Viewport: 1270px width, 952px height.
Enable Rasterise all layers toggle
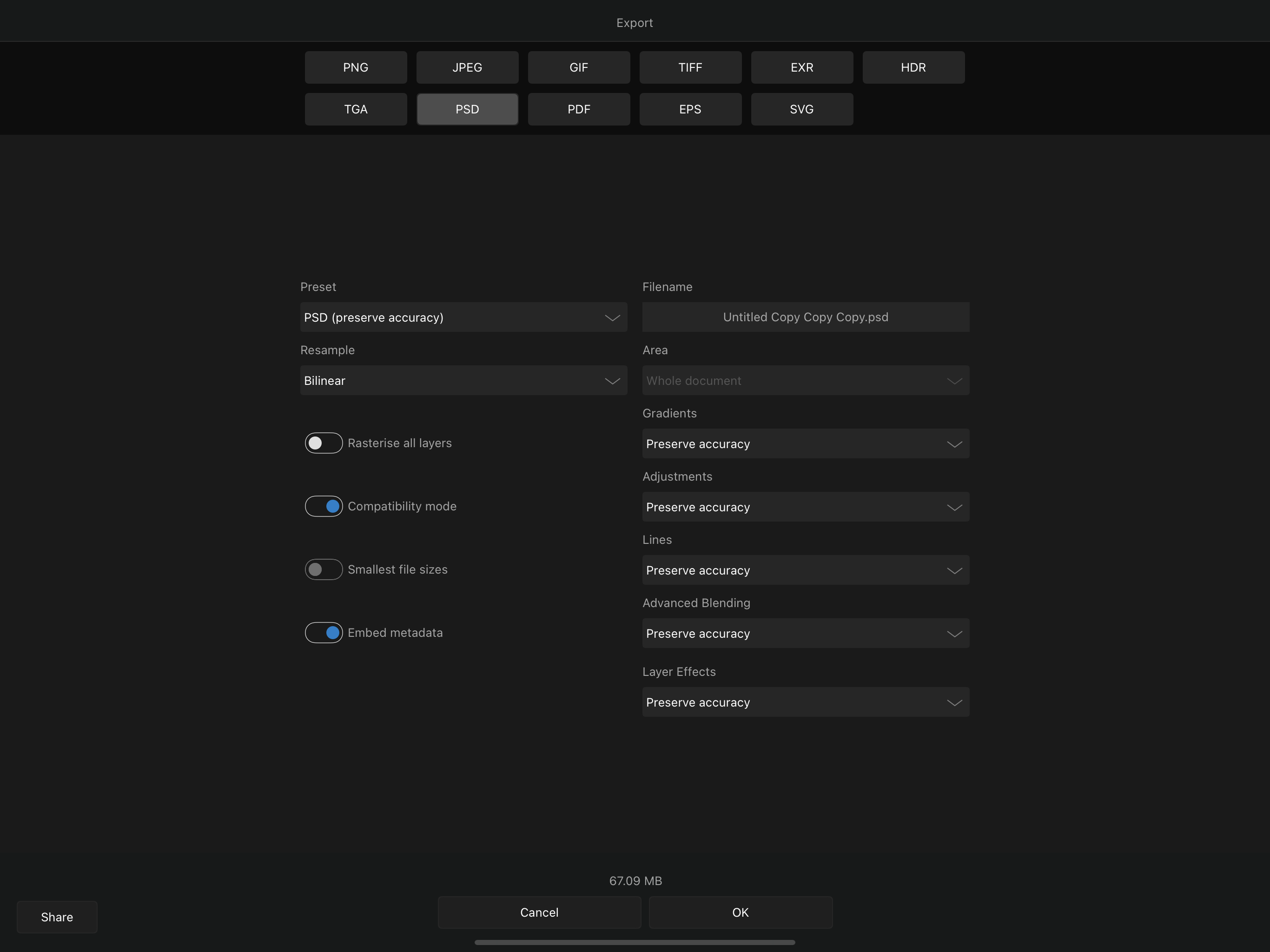click(324, 443)
